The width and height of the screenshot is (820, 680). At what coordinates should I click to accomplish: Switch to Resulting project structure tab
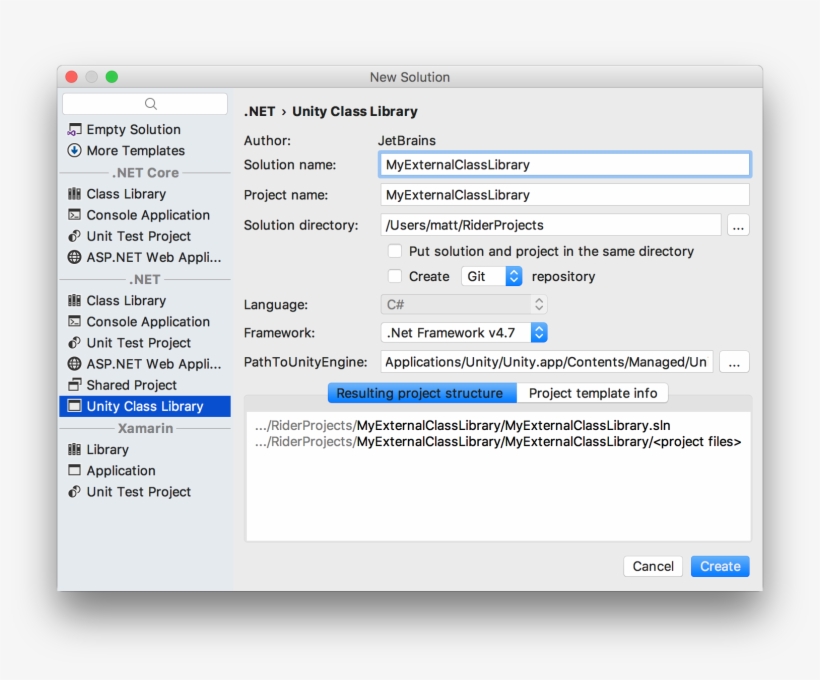click(423, 393)
